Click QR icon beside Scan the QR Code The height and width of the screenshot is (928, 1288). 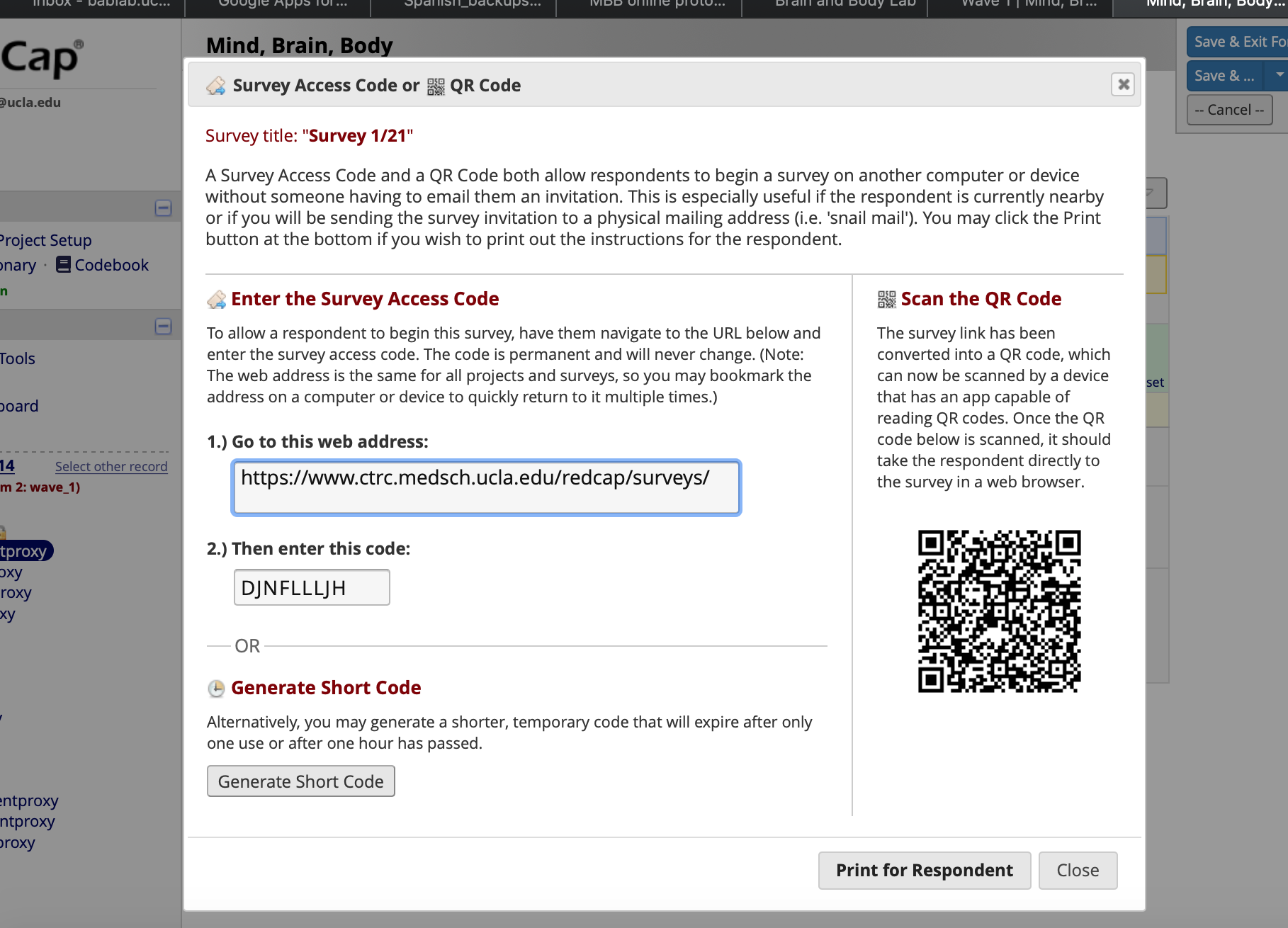[886, 300]
